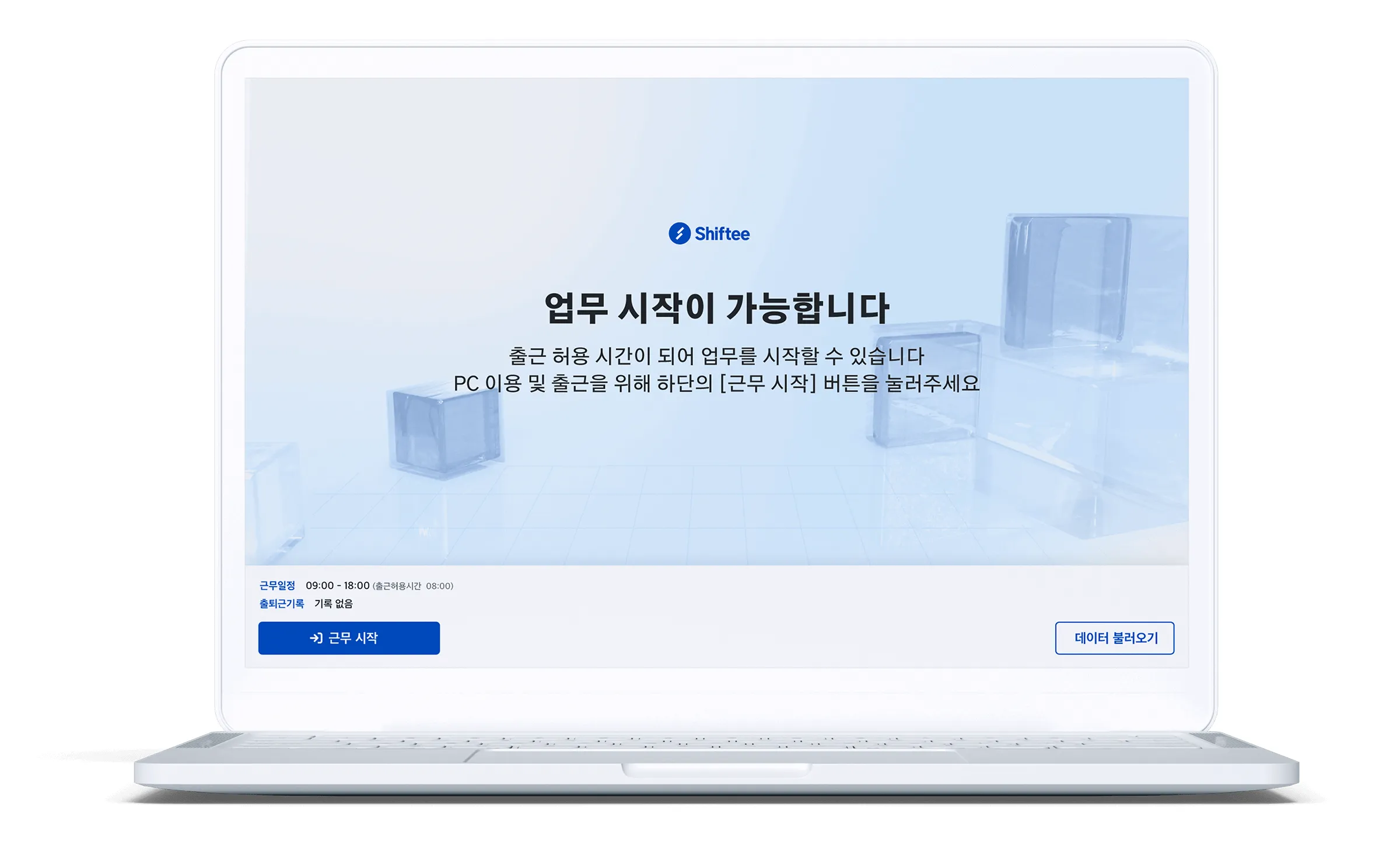Click the data load outlined button on the right
This screenshot has width=1400, height=845.
pyautogui.click(x=1115, y=638)
